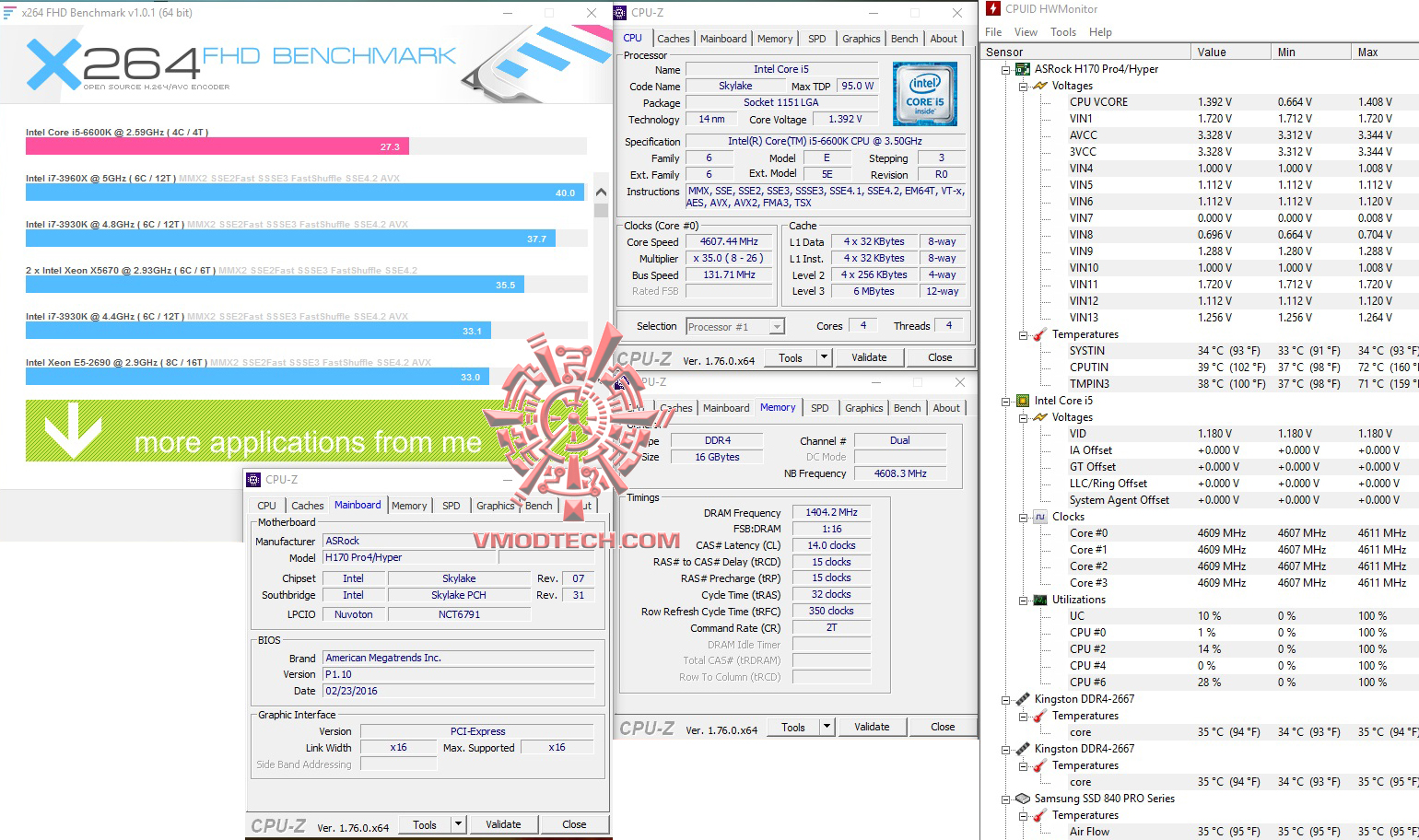Open the Processor #1 selection dropdown
This screenshot has width=1419, height=840.
point(777,327)
